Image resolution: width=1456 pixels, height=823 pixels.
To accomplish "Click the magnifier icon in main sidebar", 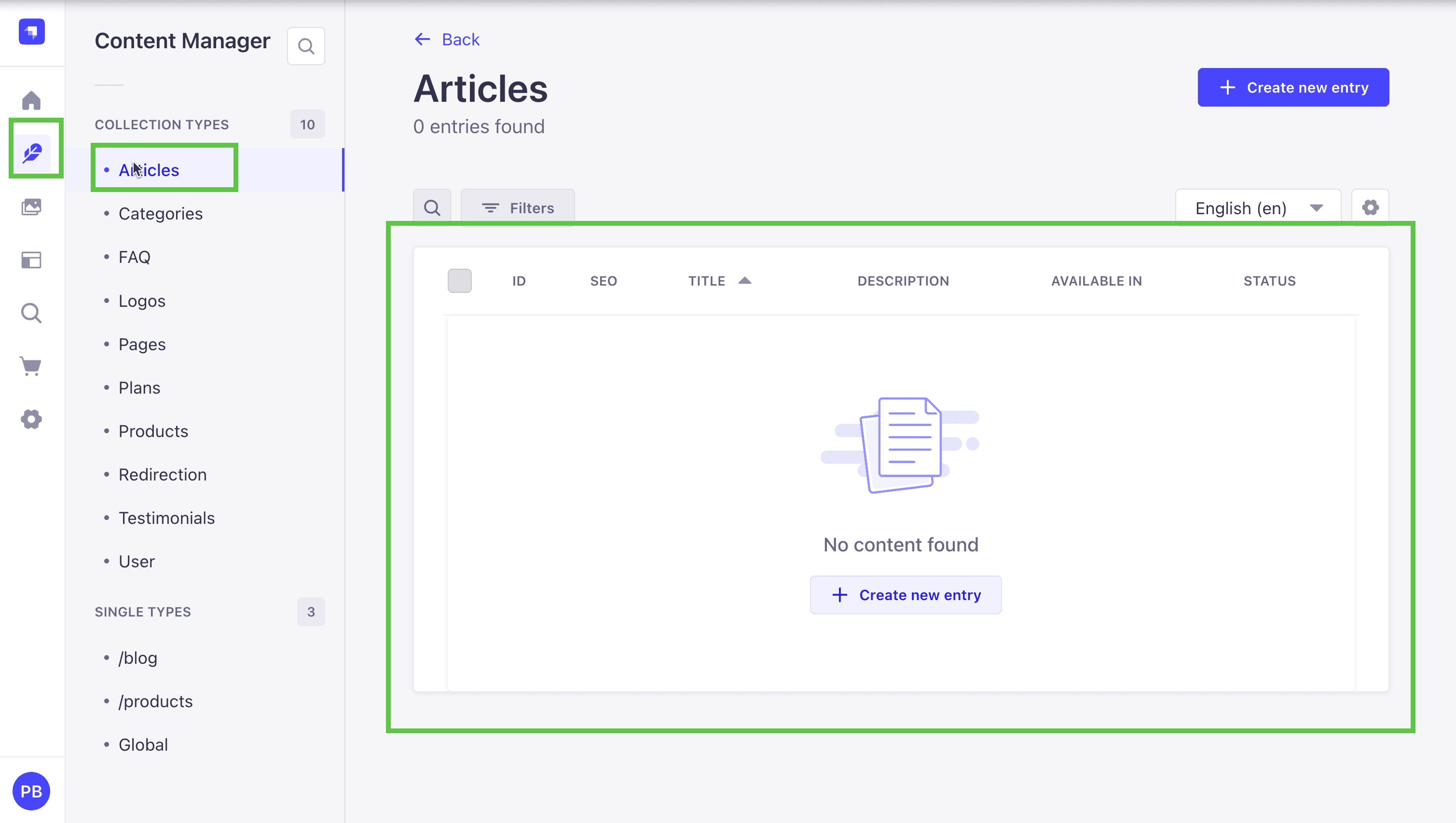I will [x=32, y=313].
